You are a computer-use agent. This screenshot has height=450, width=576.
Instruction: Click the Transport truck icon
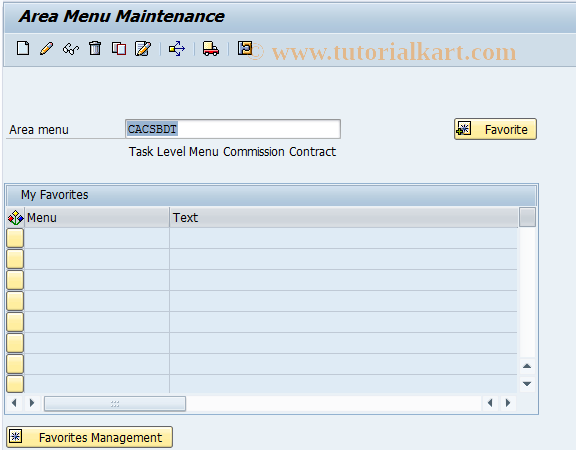click(210, 48)
